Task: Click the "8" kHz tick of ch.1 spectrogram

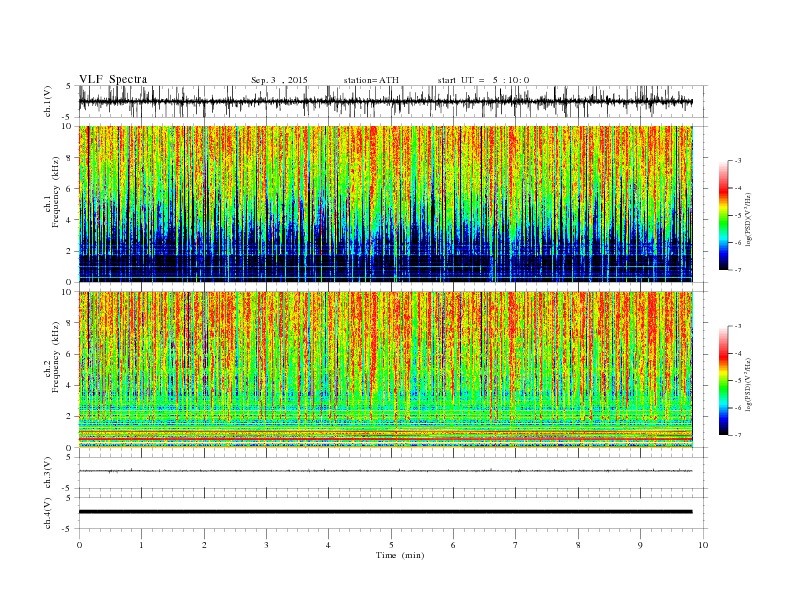Action: (69, 158)
